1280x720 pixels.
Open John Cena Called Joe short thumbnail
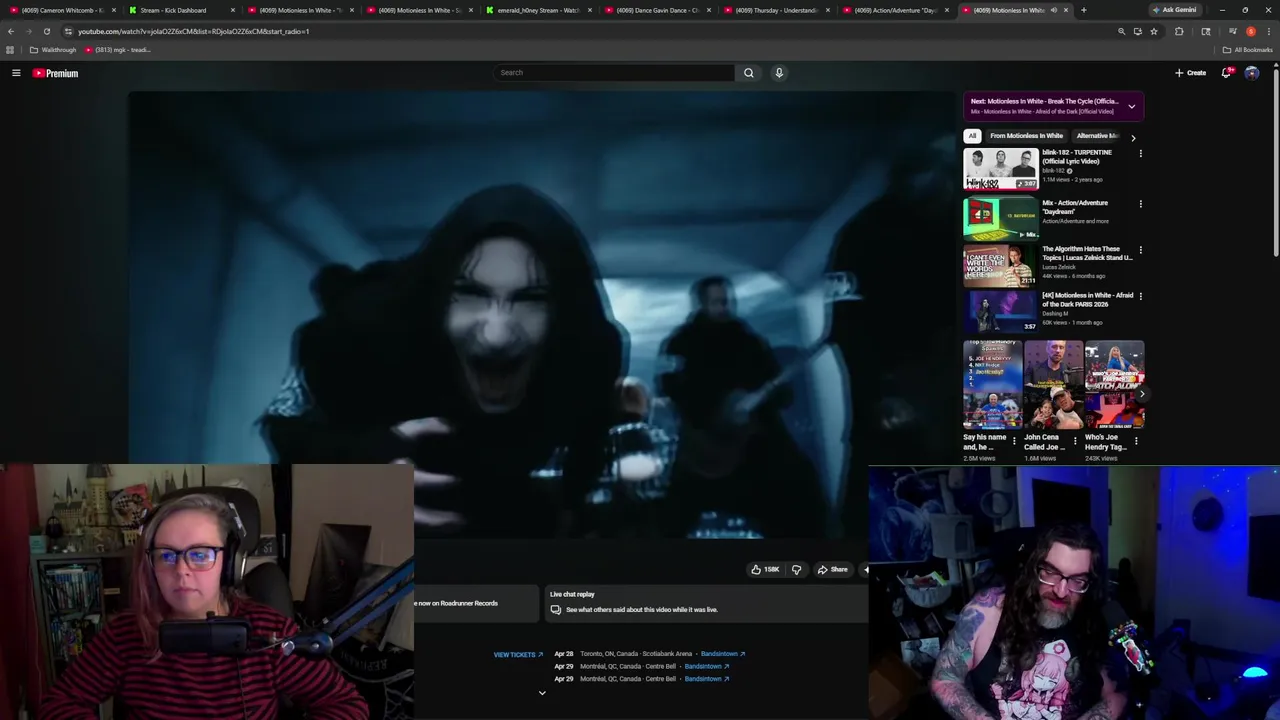click(1053, 385)
